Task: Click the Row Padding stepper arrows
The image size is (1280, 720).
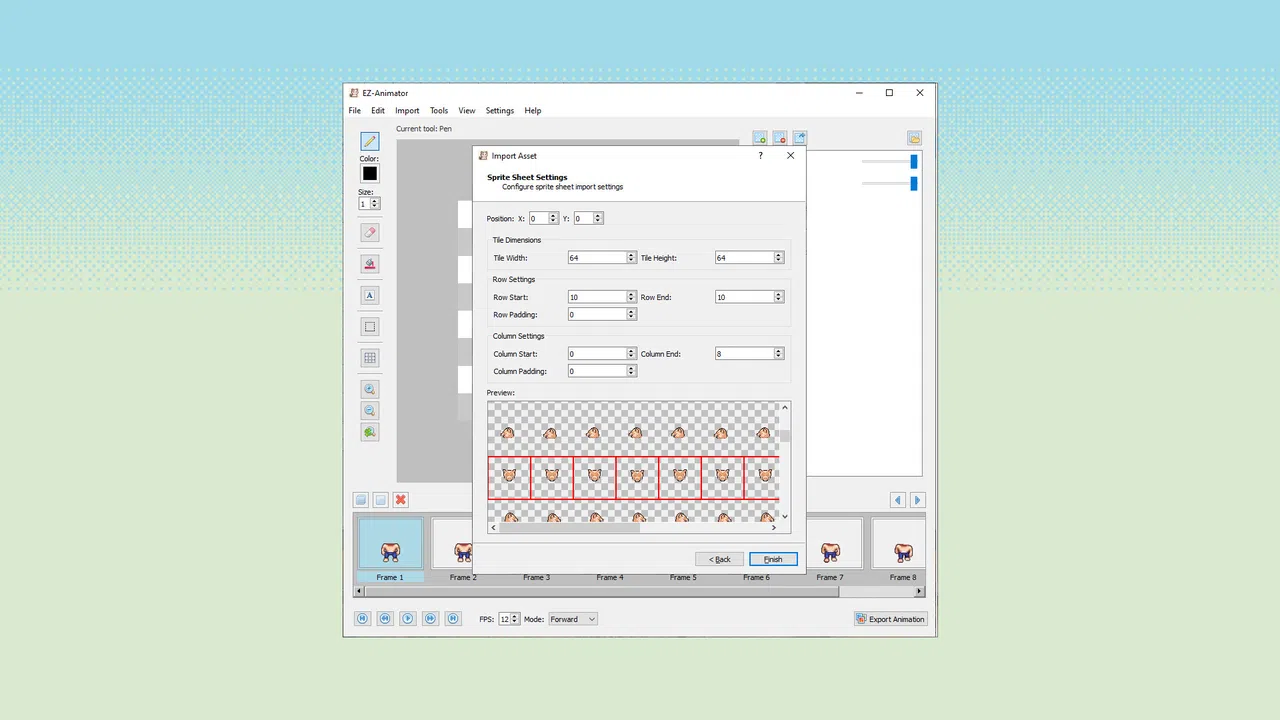Action: click(632, 314)
